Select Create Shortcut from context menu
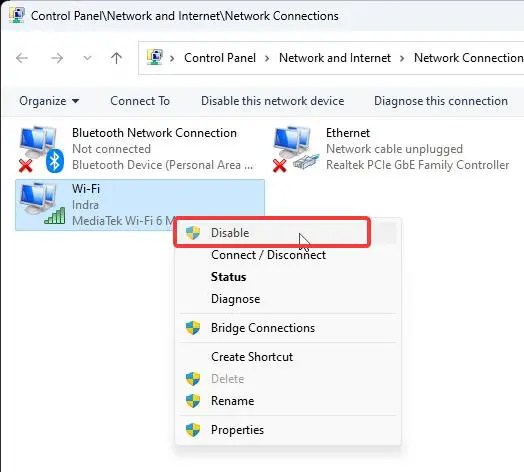The height and width of the screenshot is (472, 524). pyautogui.click(x=252, y=357)
